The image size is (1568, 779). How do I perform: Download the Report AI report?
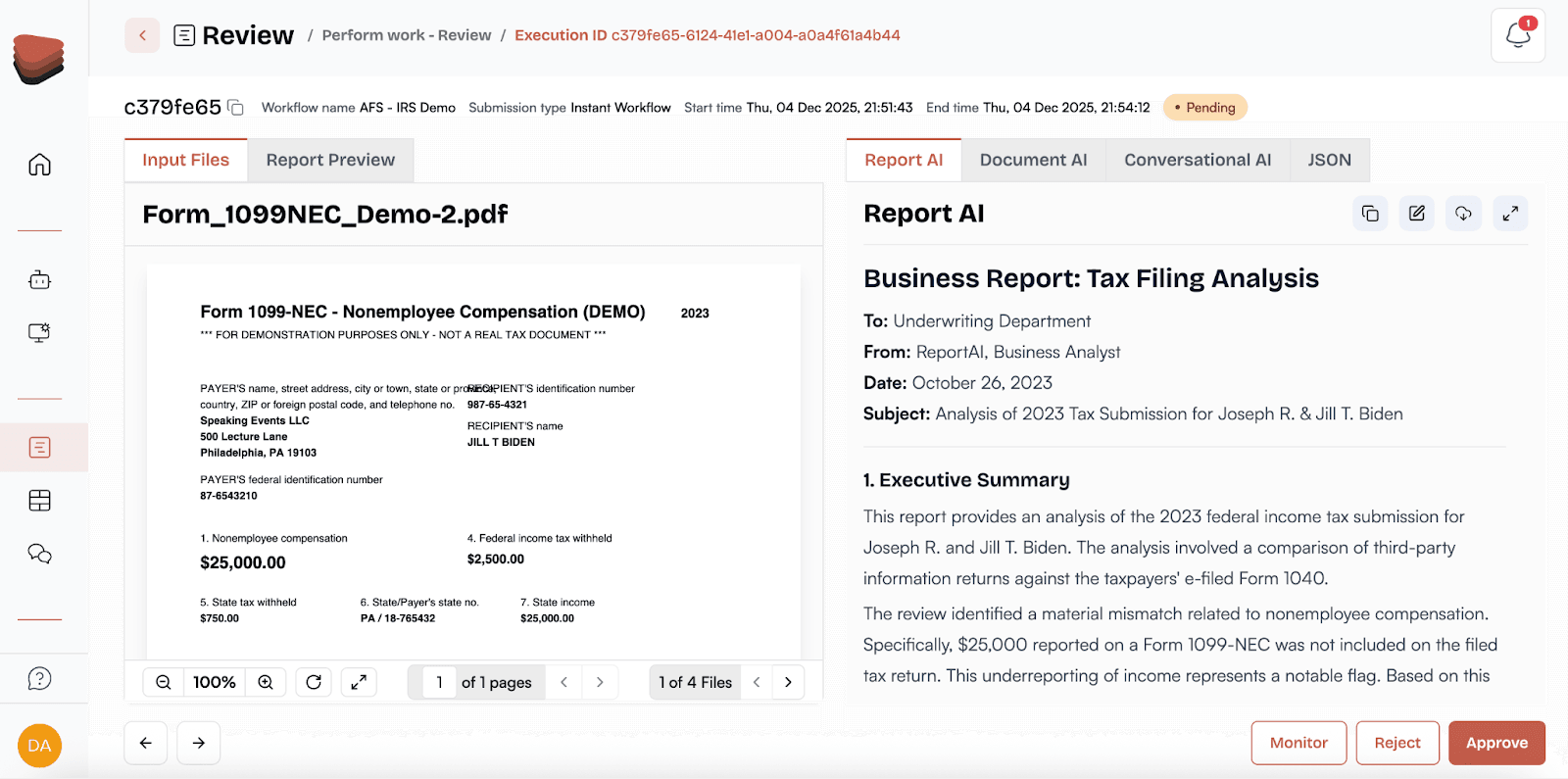pos(1463,214)
